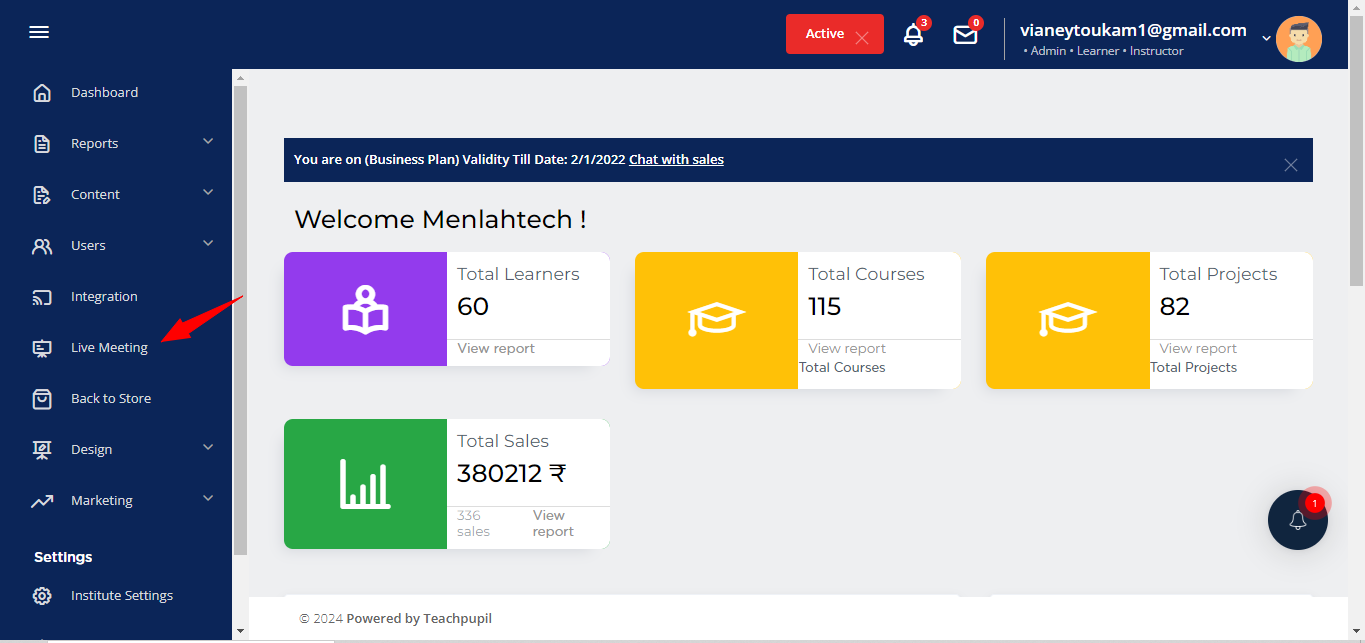Open account dropdown arrow beside email

click(1266, 38)
